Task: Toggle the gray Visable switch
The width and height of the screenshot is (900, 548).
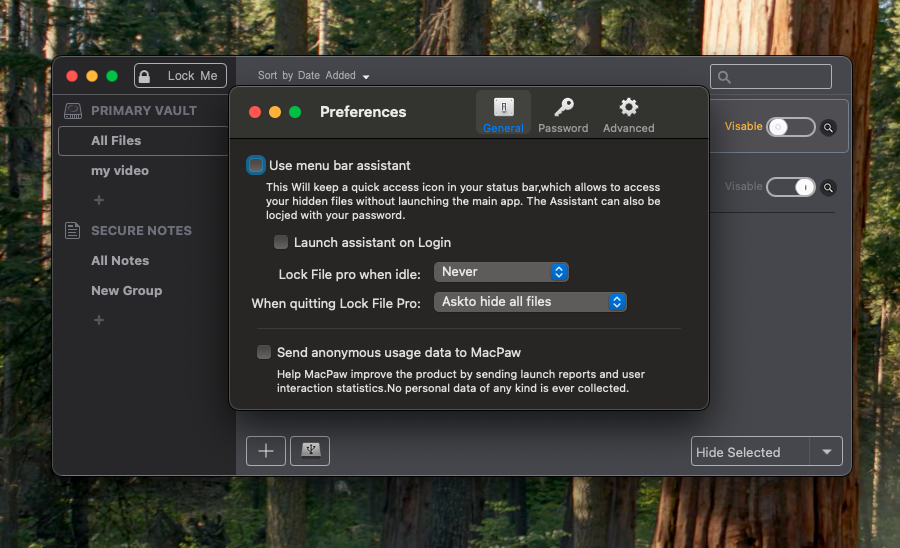Action: [x=791, y=186]
